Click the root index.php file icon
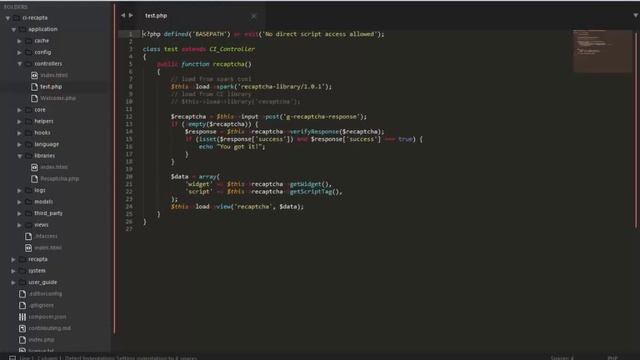The height and width of the screenshot is (360, 640). pos(22,340)
